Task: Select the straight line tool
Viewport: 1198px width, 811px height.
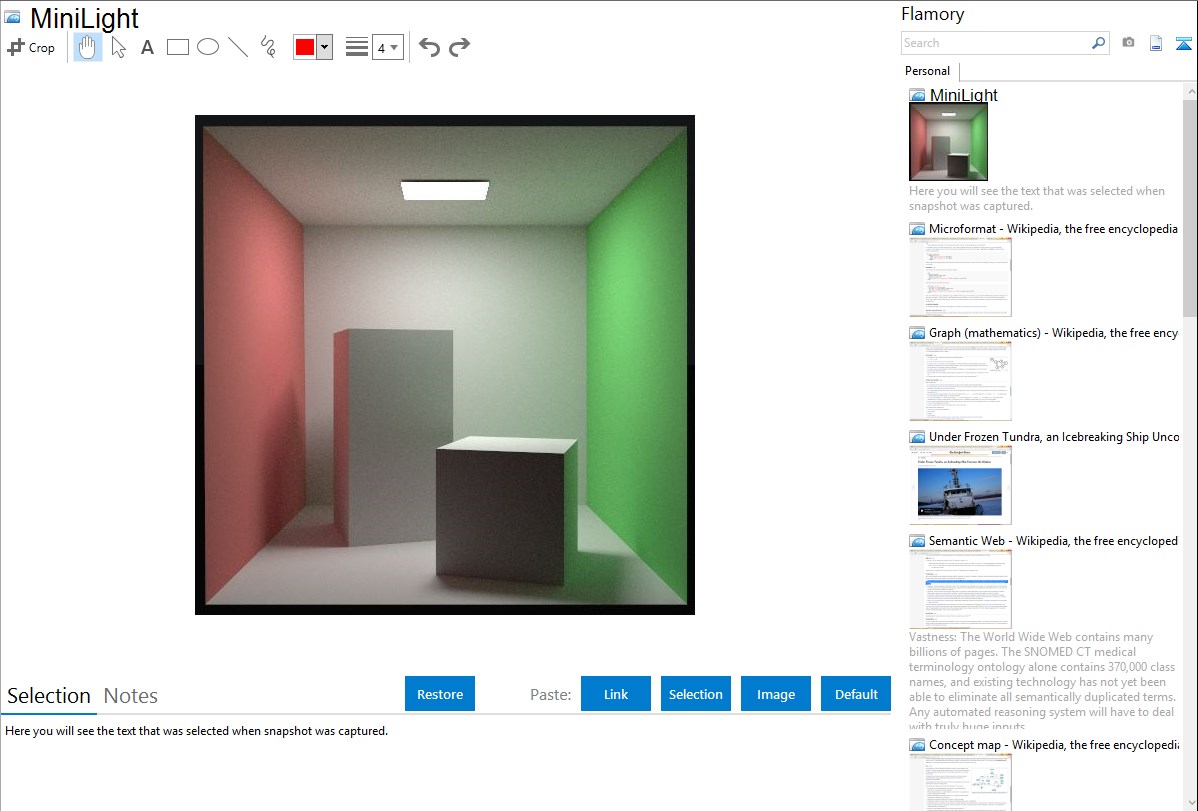Action: click(238, 47)
